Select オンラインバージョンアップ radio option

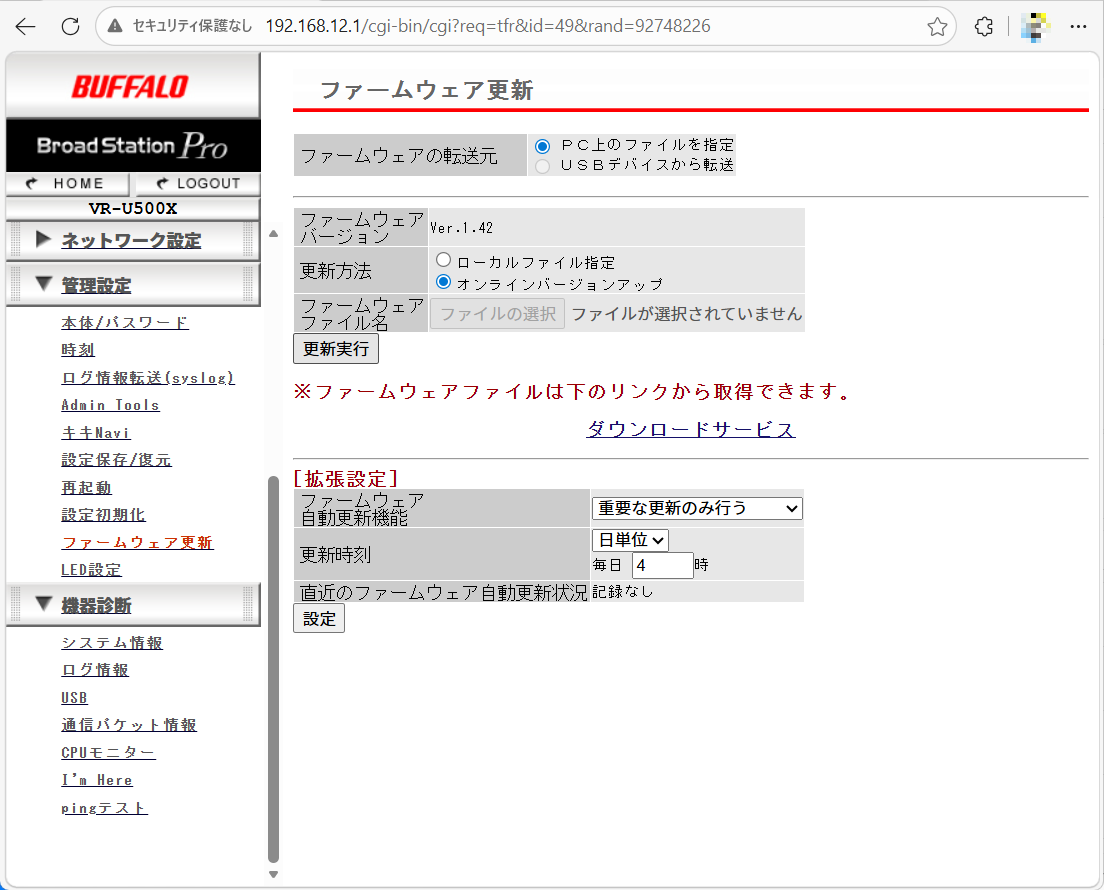coord(444,283)
